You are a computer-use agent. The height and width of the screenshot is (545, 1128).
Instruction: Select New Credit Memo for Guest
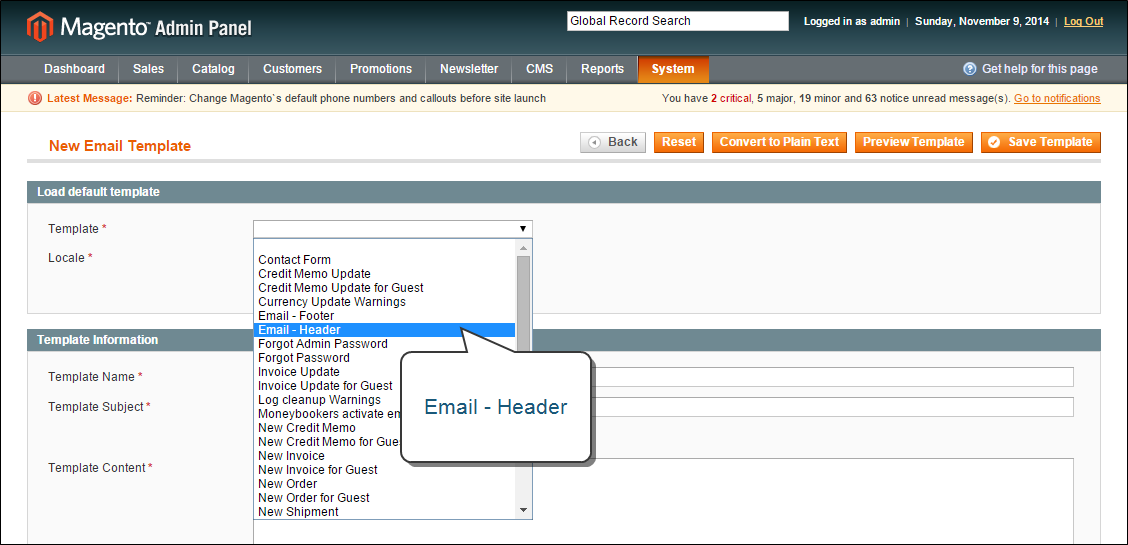[x=327, y=442]
